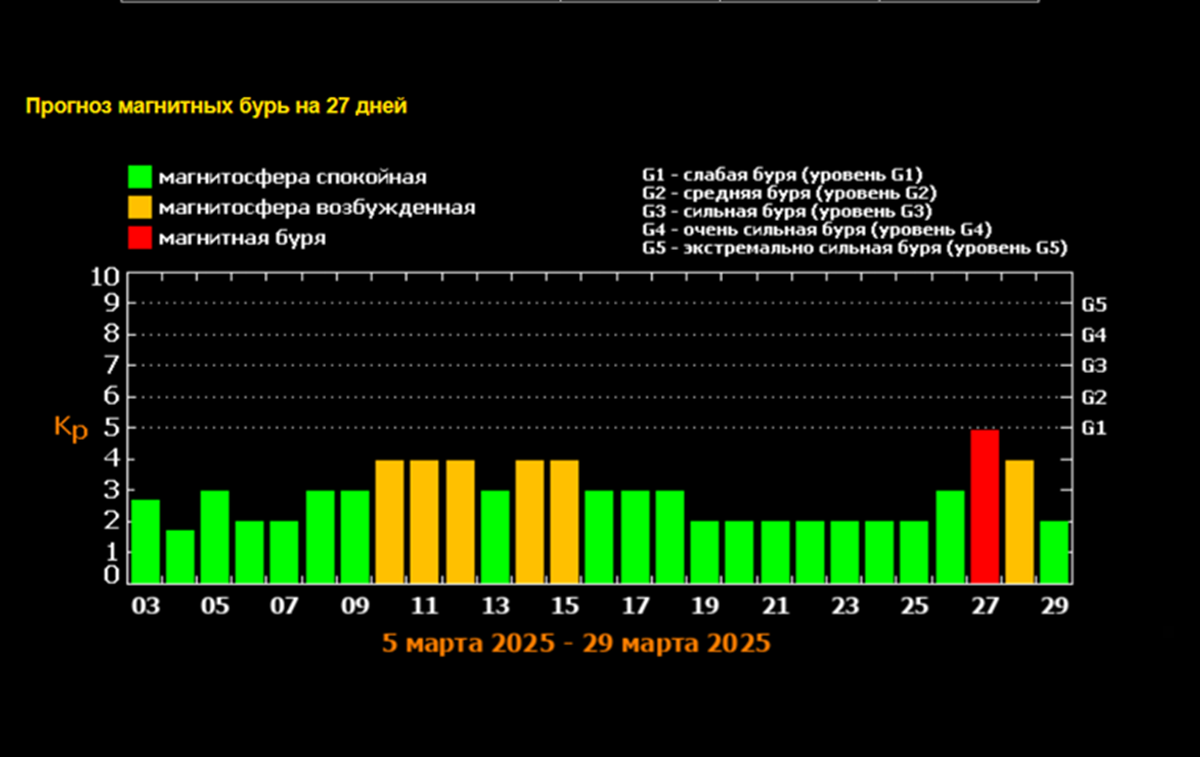Click the green bar for March 26

tap(949, 536)
